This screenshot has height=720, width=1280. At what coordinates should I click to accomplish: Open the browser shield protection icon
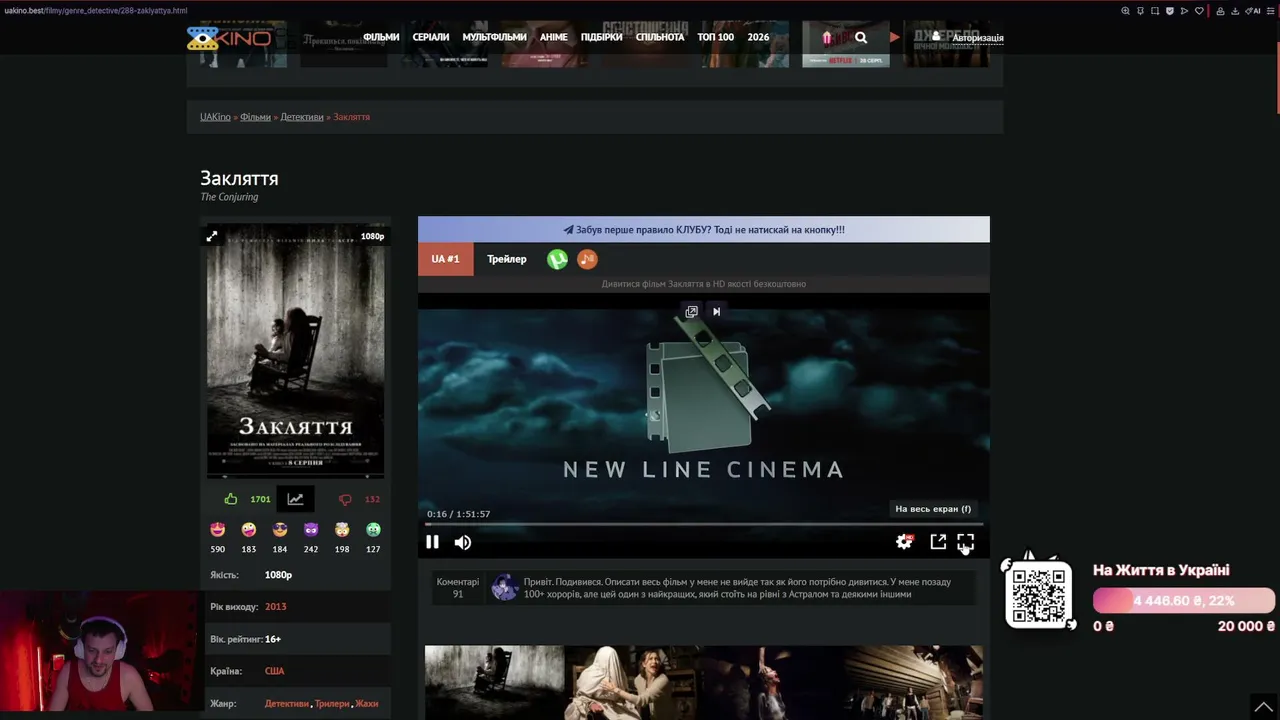click(x=1170, y=11)
